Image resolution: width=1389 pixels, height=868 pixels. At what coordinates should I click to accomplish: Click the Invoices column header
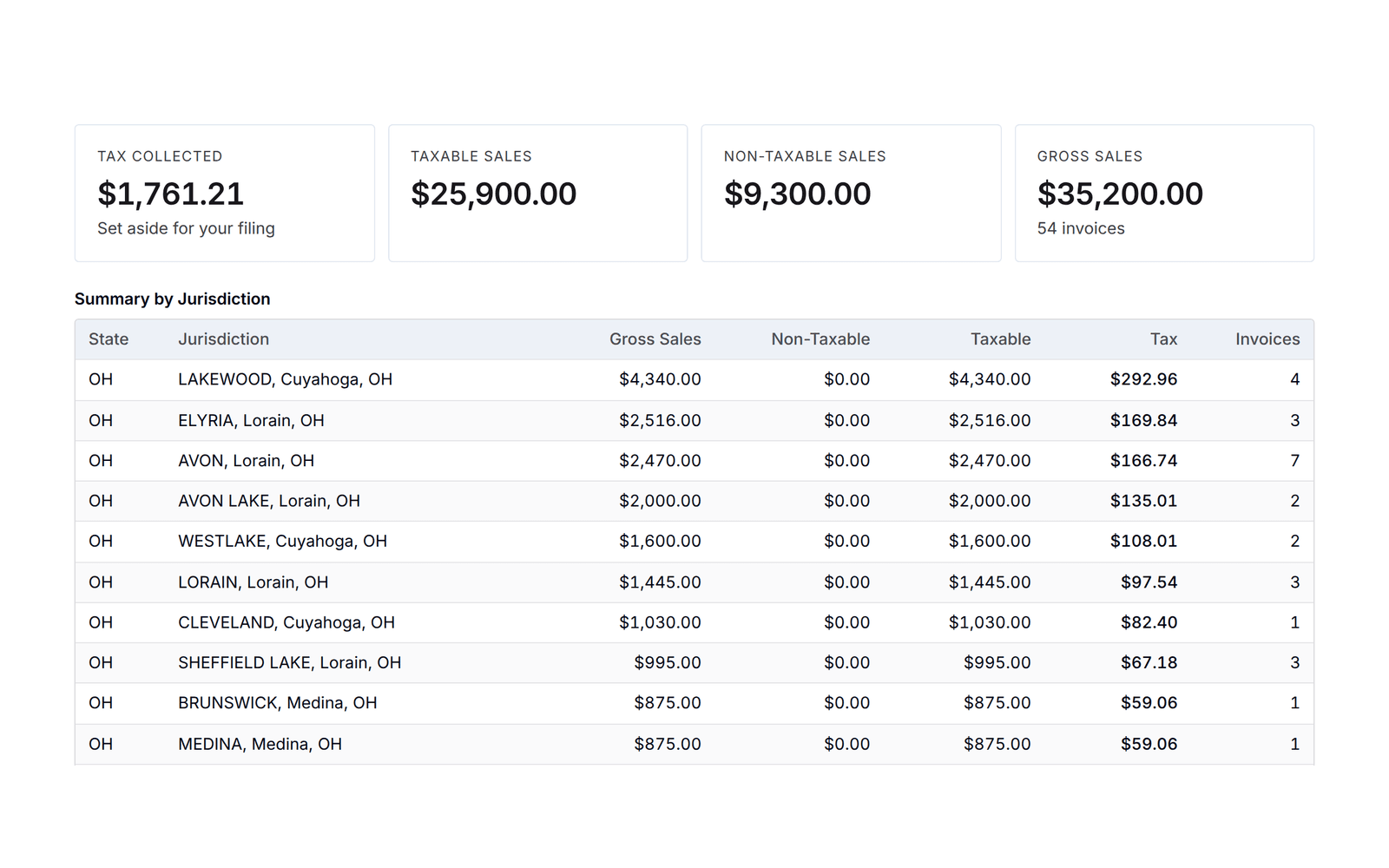tap(1267, 339)
